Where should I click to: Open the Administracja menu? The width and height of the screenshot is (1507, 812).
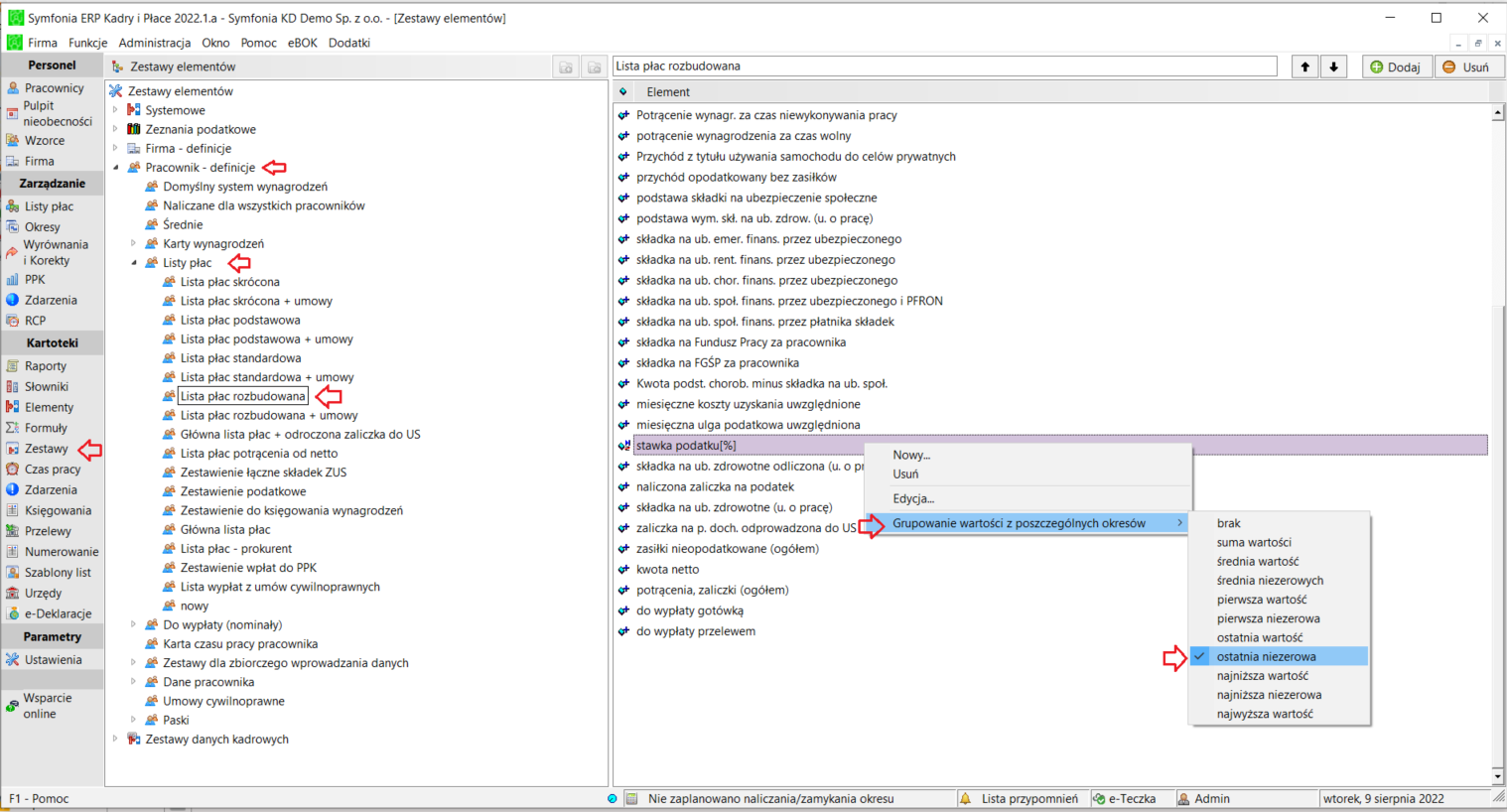[155, 43]
